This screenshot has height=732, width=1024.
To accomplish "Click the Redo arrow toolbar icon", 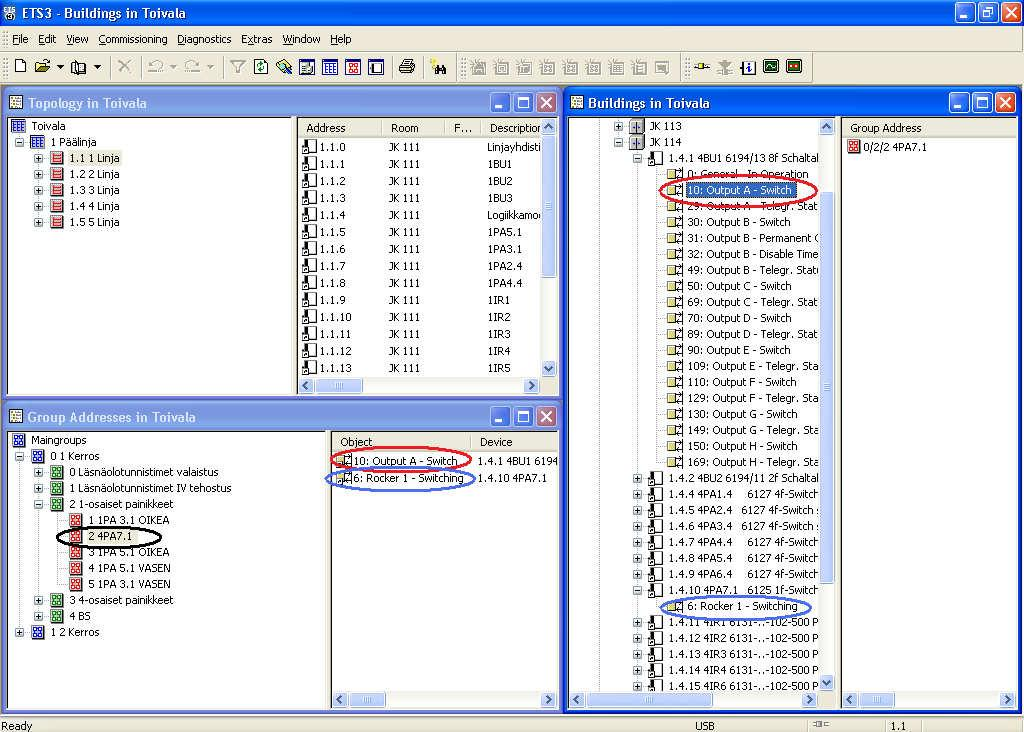I will tap(192, 67).
